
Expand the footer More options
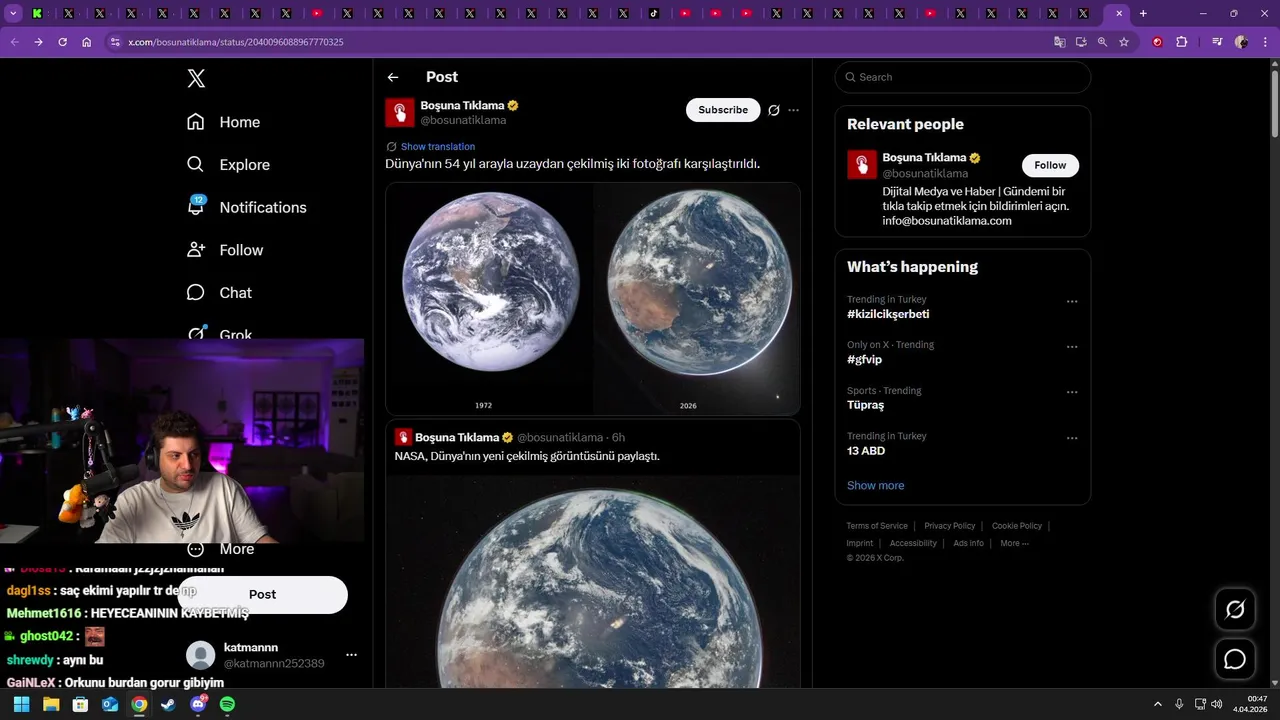[1014, 543]
